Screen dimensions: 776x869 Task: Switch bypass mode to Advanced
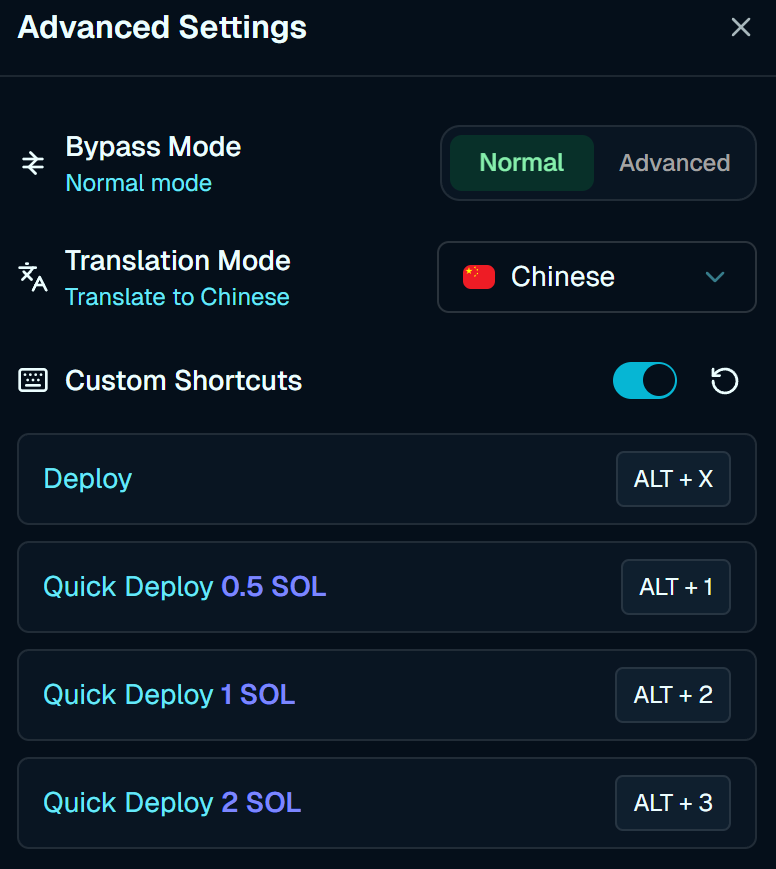674,163
